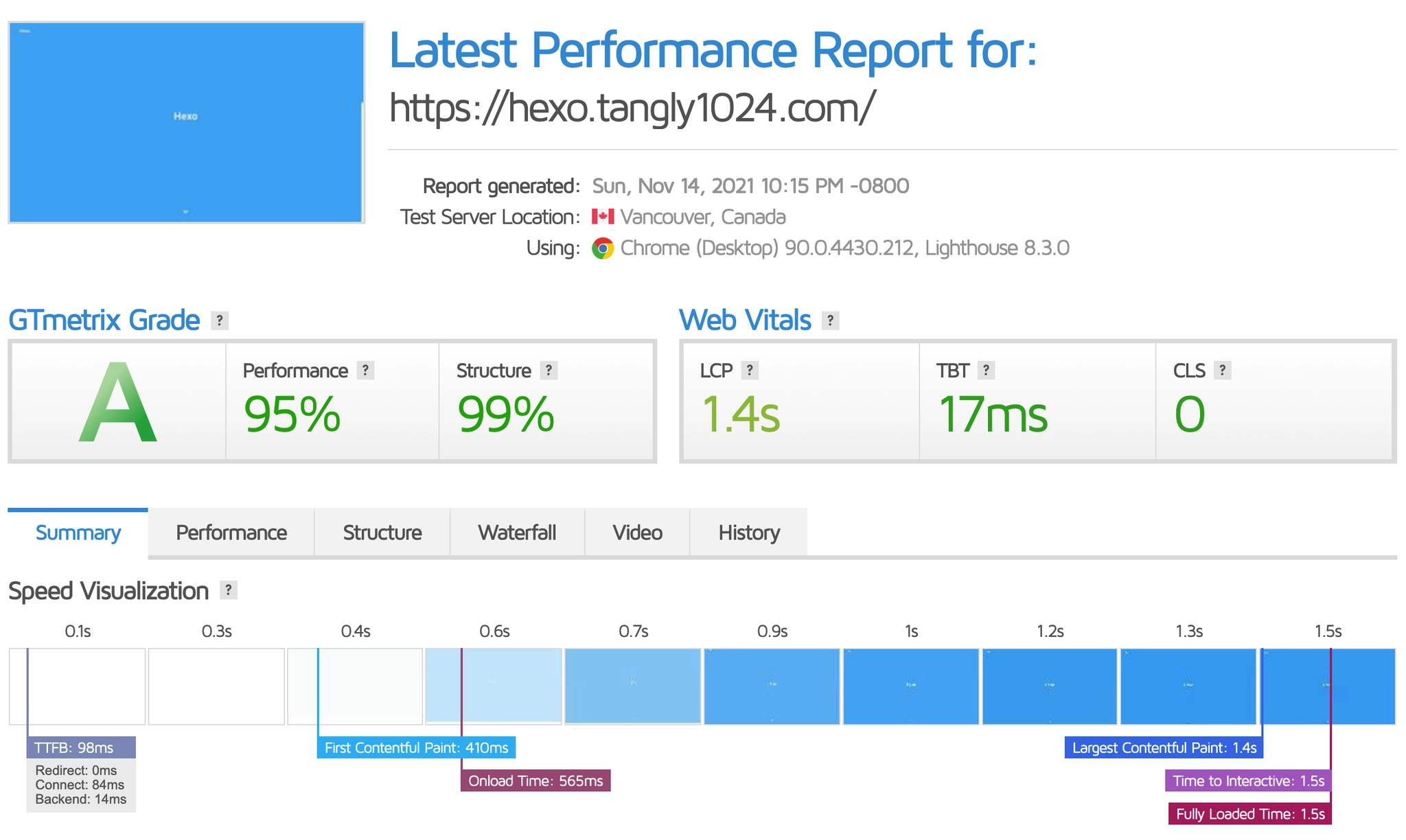Click the 1.2s filmstrip frame
Image resolution: width=1406 pixels, height=840 pixels.
coord(1050,686)
